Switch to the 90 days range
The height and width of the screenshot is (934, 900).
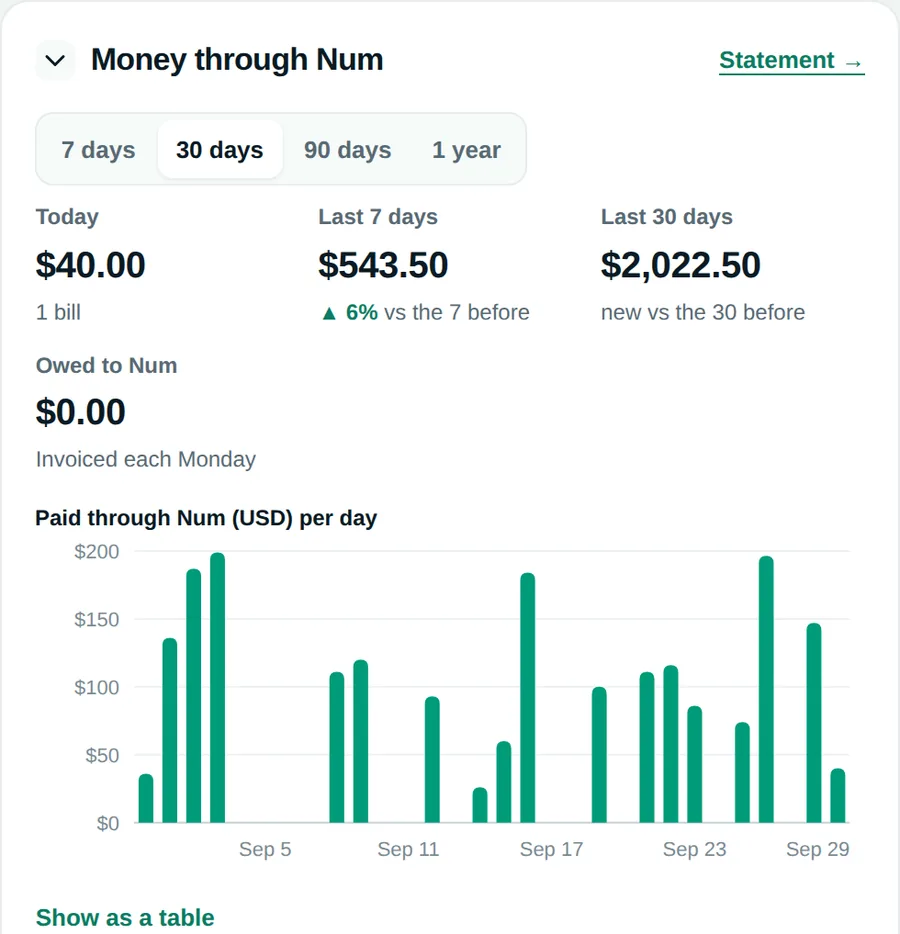point(347,150)
